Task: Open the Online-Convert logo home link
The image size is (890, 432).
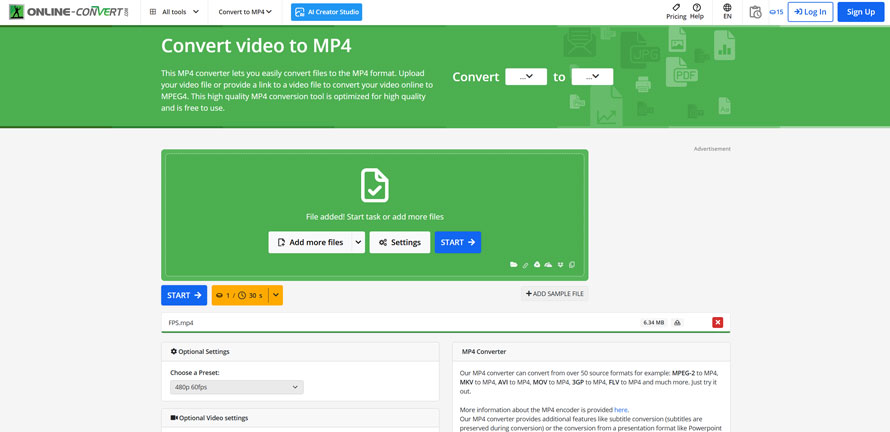Action: click(69, 11)
